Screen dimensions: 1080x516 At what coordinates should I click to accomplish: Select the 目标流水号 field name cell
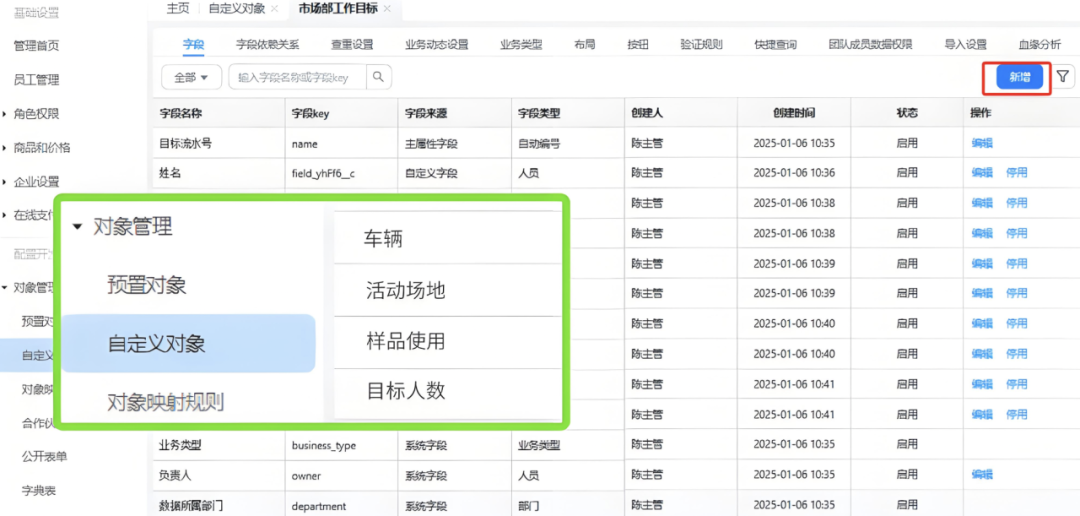(185, 144)
